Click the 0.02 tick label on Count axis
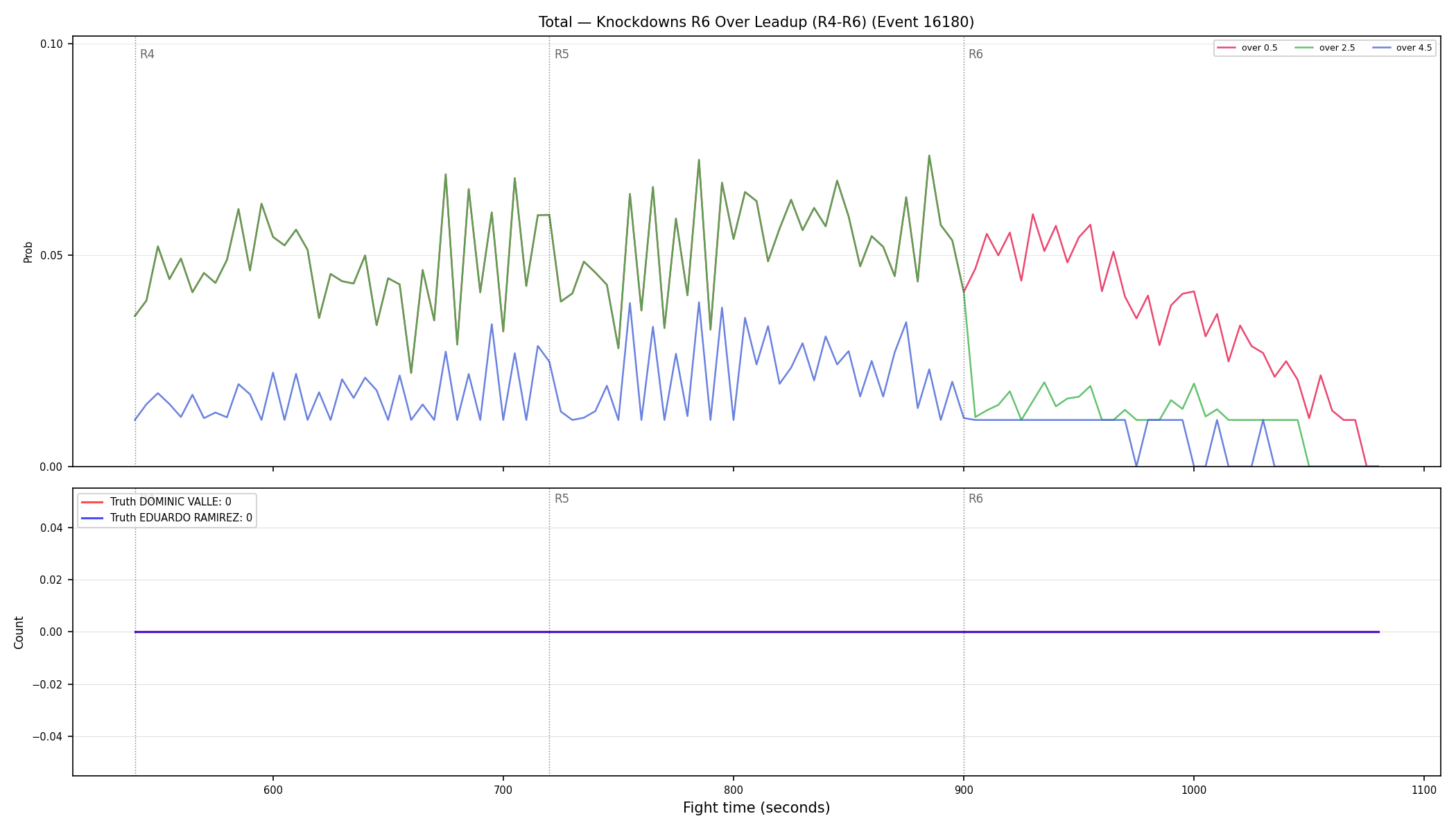The image size is (1456, 832). click(51, 580)
